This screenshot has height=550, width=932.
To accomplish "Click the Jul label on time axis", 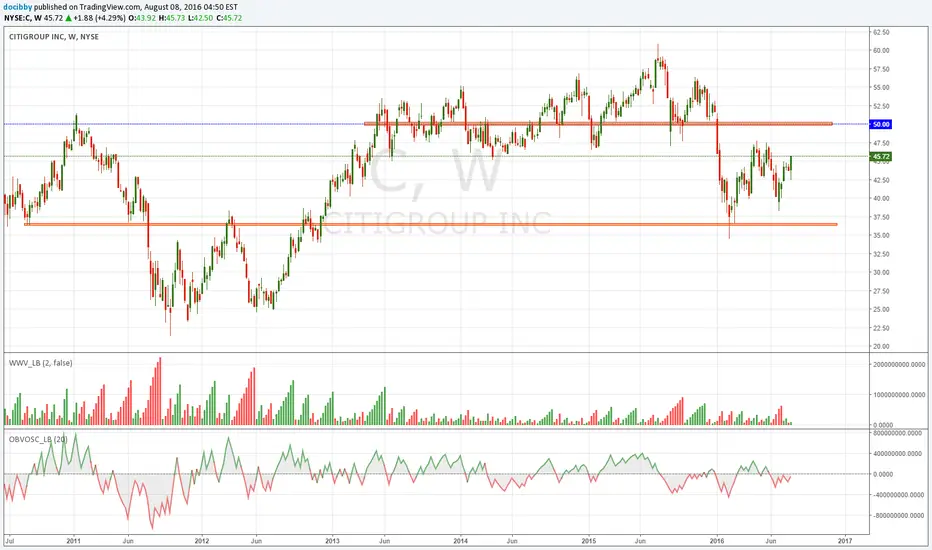I will pyautogui.click(x=9, y=541).
